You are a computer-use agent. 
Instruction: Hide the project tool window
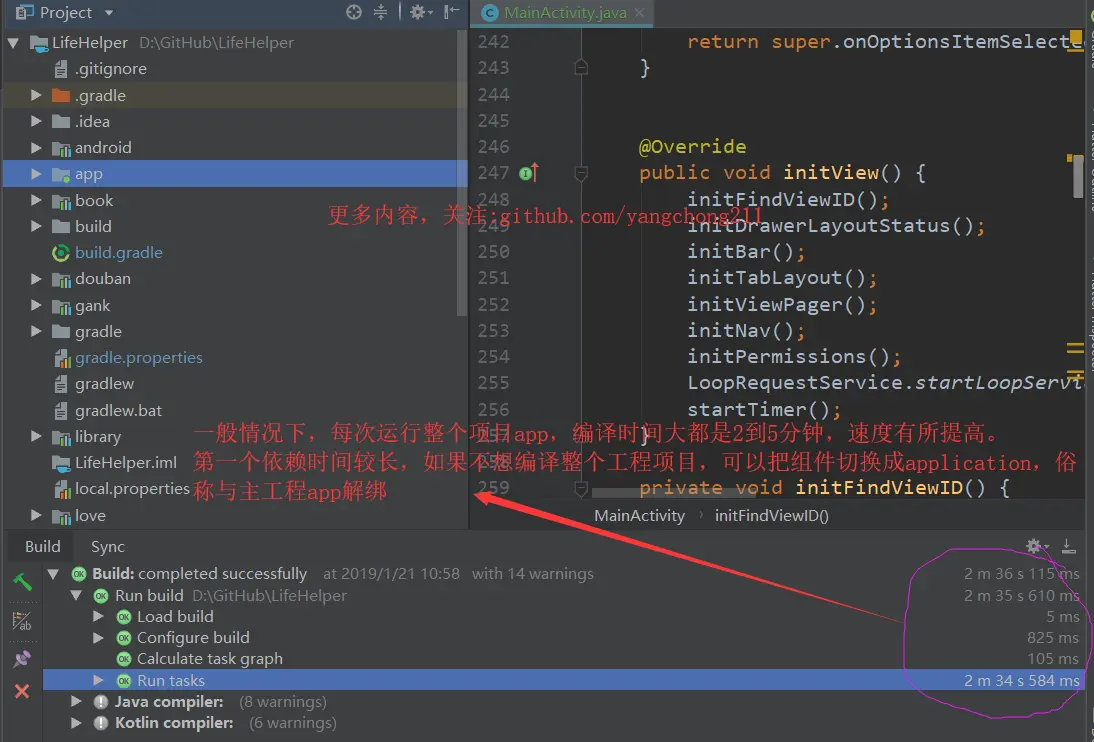click(x=451, y=11)
